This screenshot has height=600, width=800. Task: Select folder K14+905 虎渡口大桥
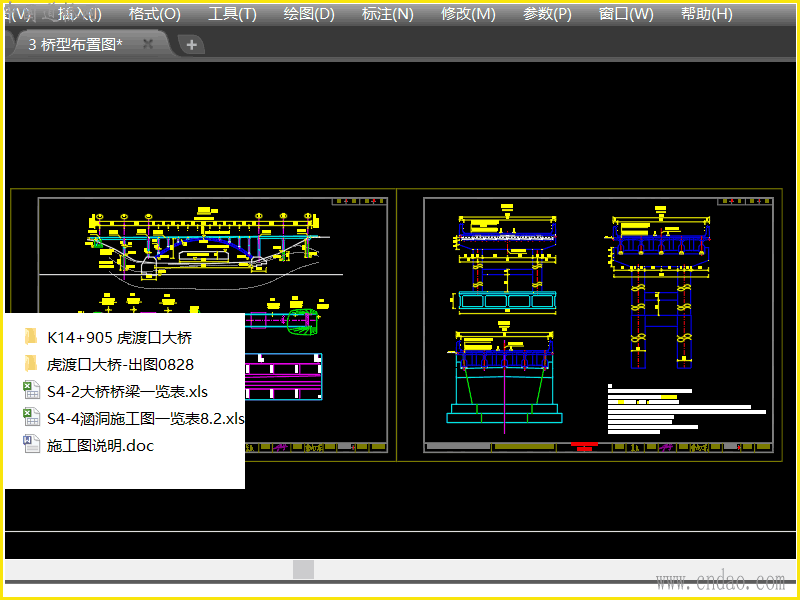(x=119, y=337)
